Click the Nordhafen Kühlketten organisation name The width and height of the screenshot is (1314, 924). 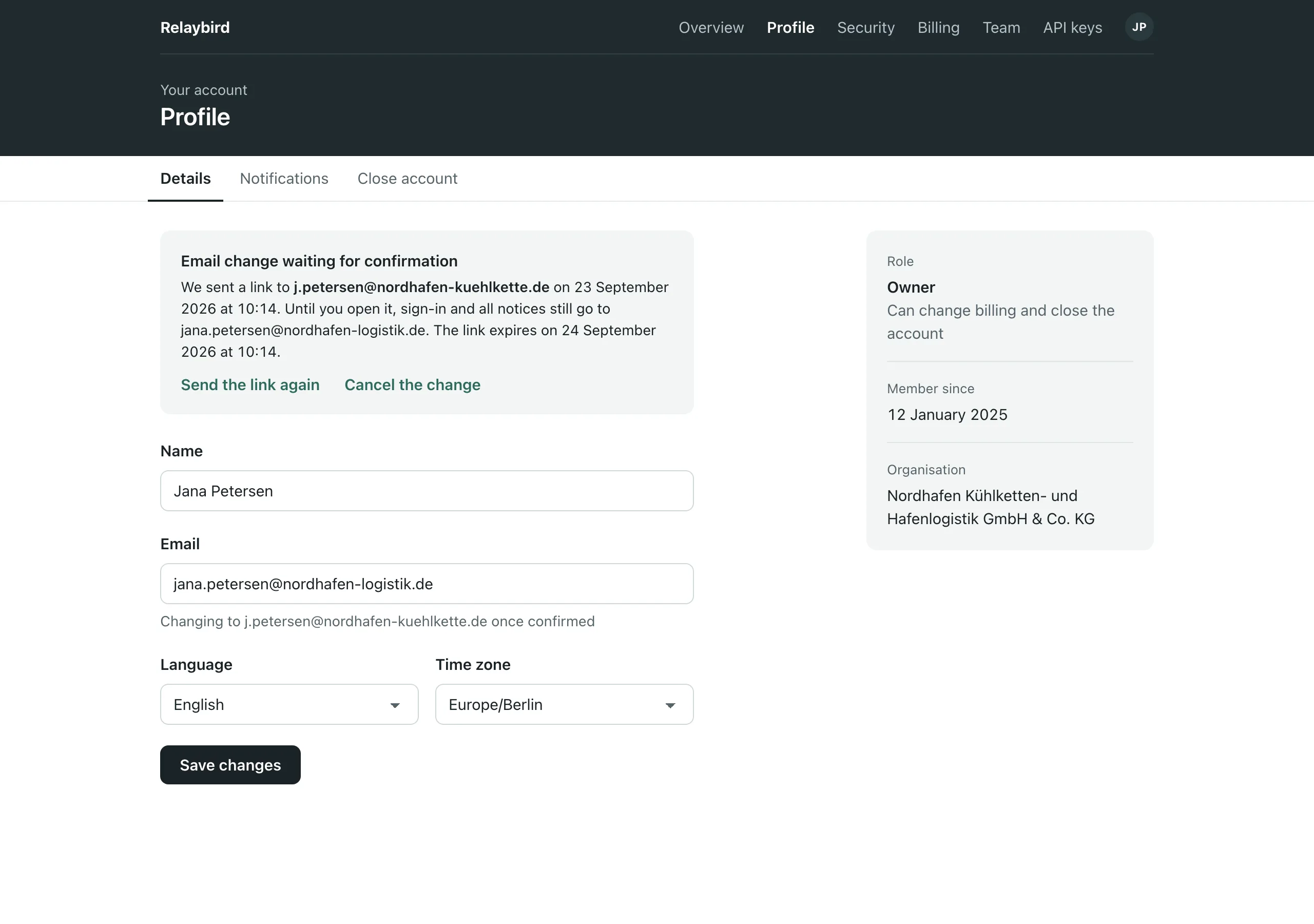[x=990, y=507]
